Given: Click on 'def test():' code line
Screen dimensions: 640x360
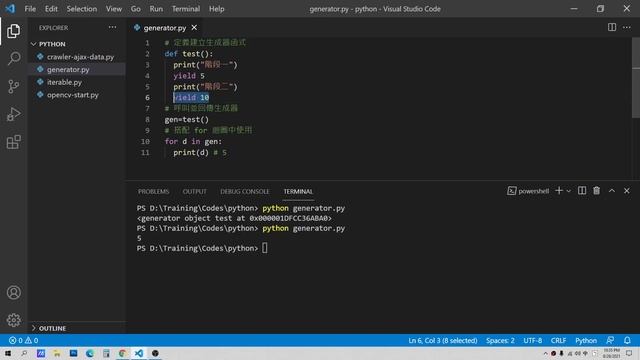Looking at the screenshot, I should [189, 54].
